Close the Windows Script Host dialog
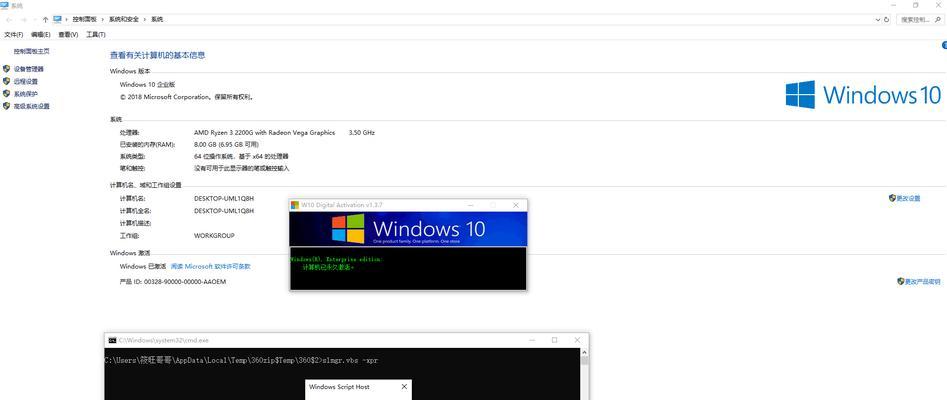This screenshot has height=400, width=947. pos(404,387)
